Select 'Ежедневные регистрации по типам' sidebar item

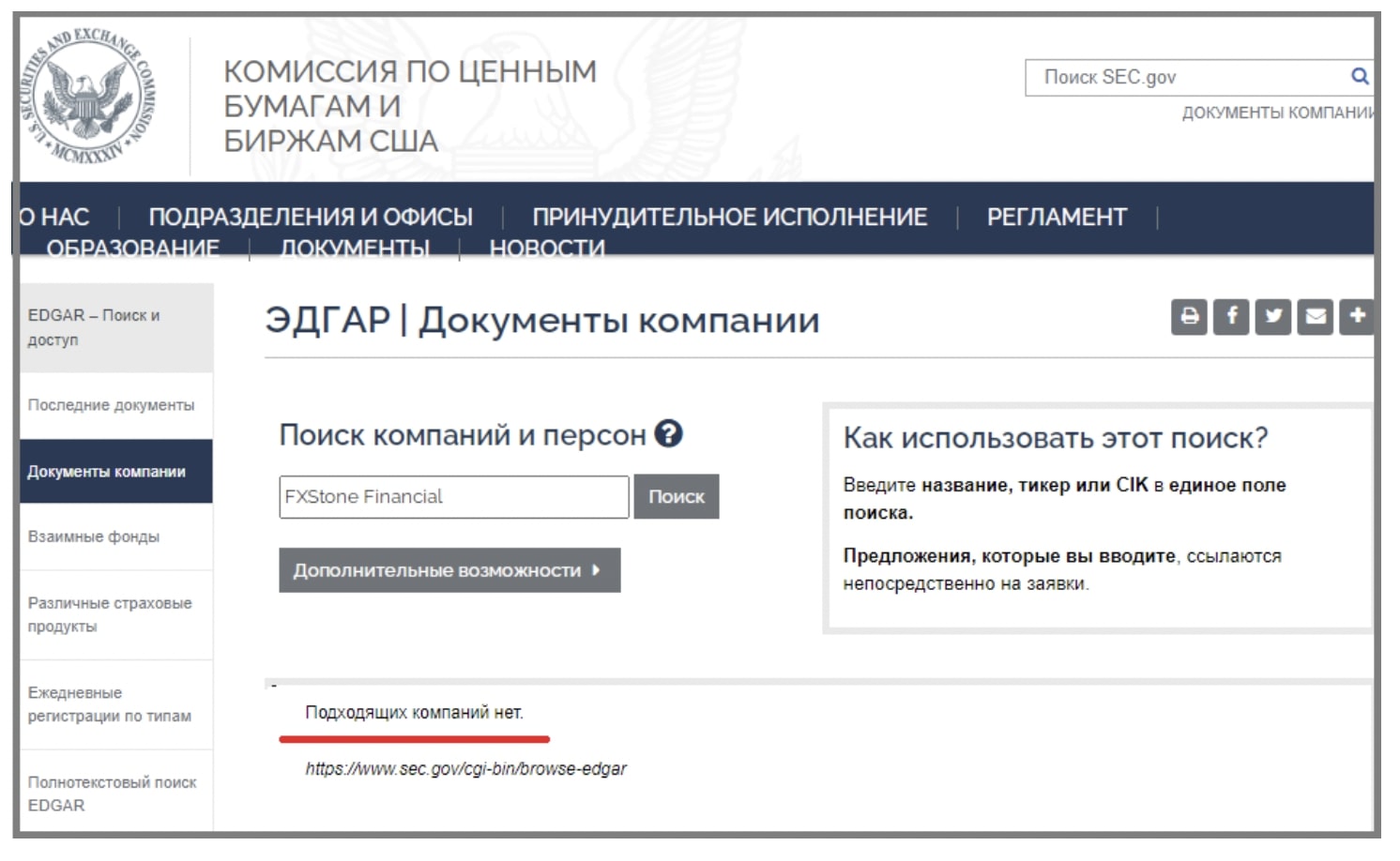pyautogui.click(x=116, y=704)
